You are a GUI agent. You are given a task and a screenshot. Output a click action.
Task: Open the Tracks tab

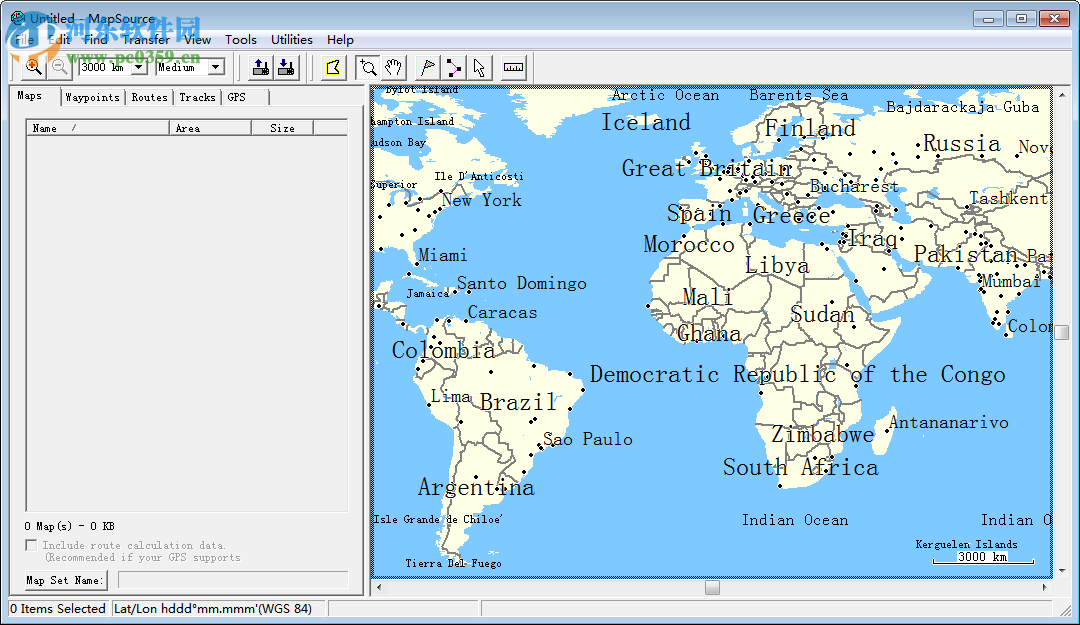197,97
